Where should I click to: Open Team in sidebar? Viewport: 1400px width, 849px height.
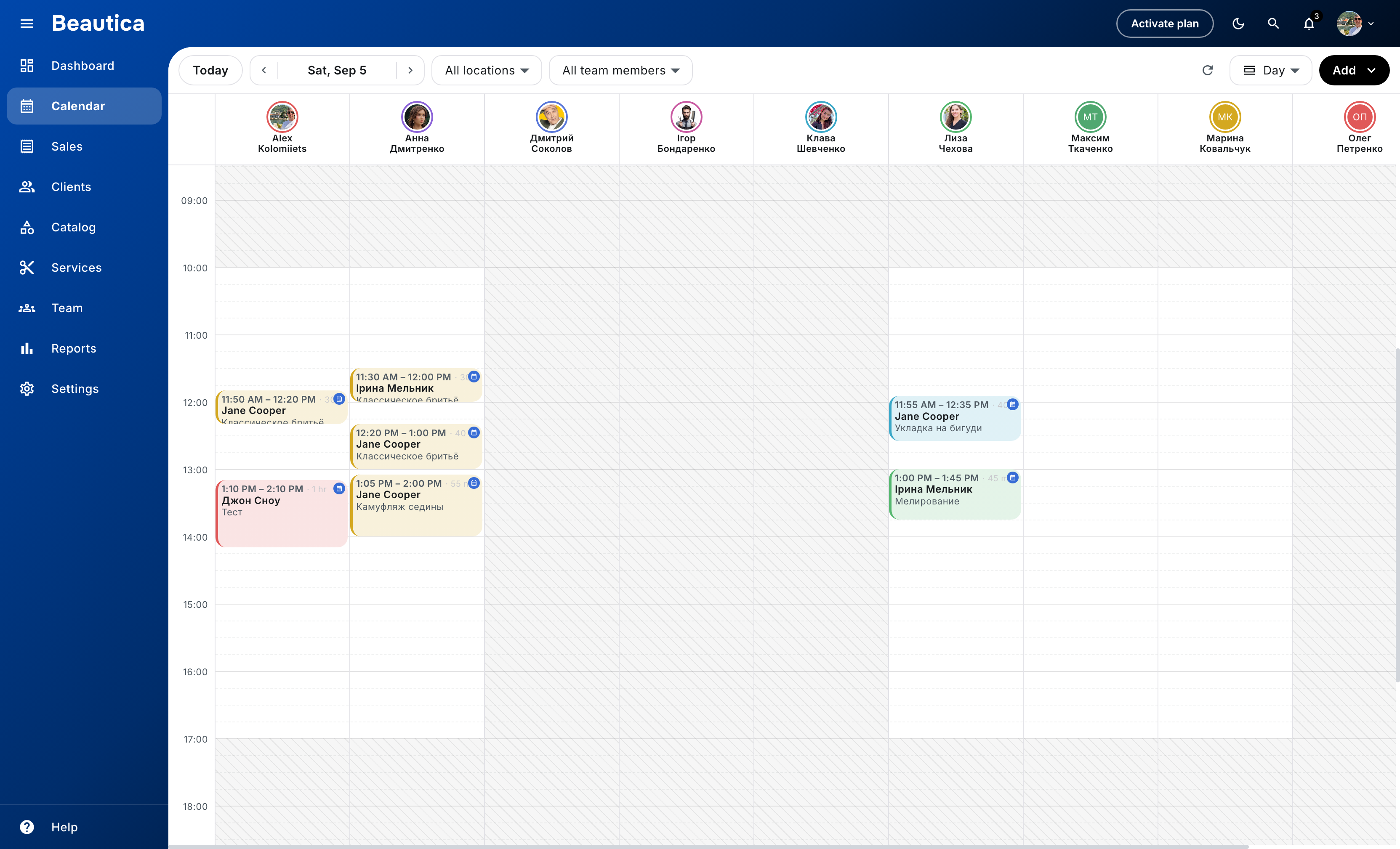click(x=84, y=308)
